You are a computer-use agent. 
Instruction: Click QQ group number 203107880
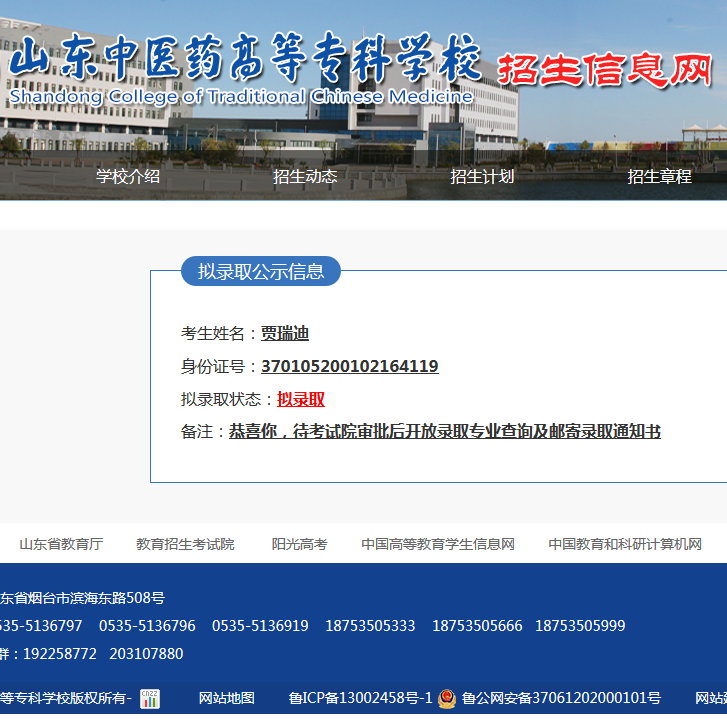tap(146, 654)
